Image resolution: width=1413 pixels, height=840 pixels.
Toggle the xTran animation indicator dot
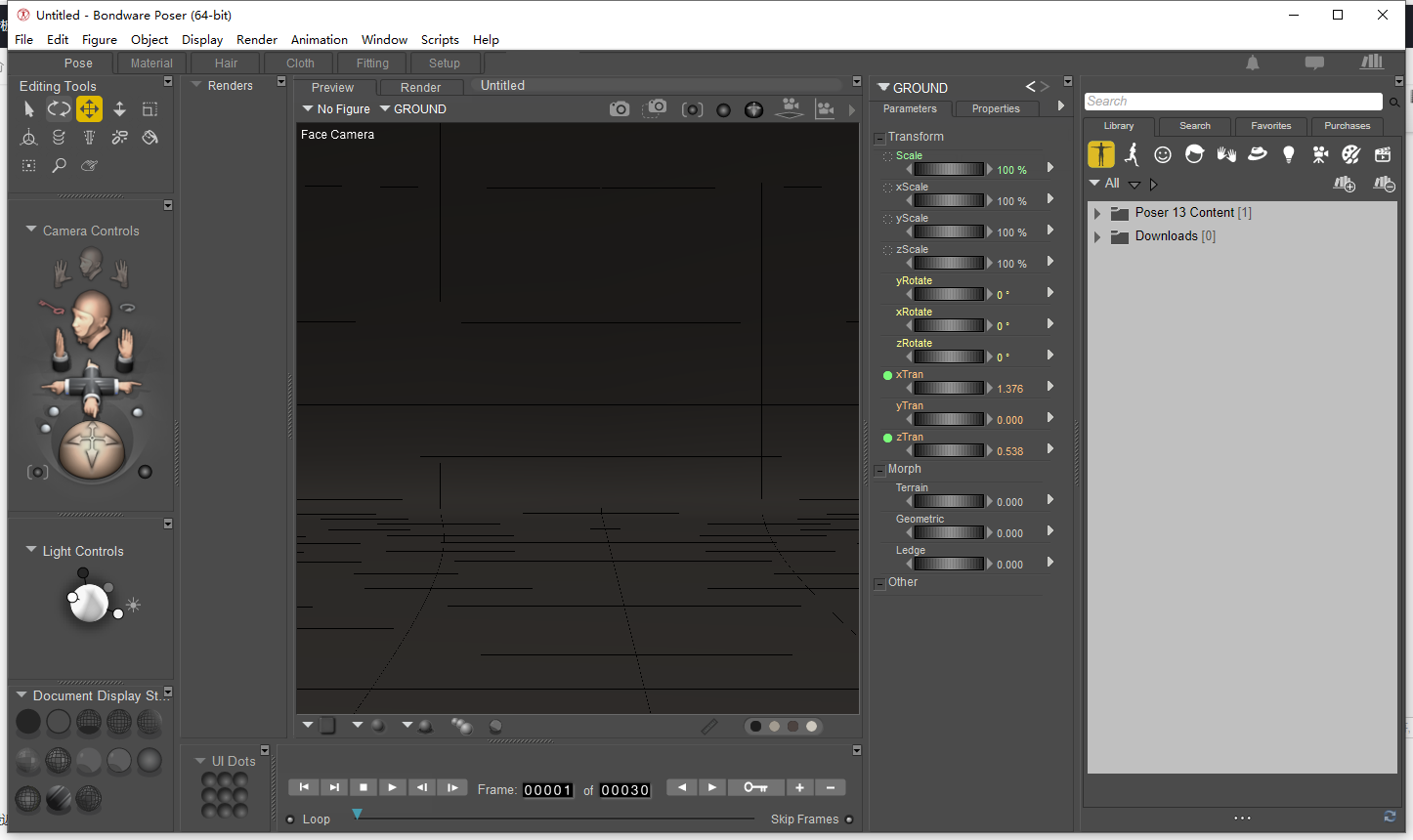point(887,375)
